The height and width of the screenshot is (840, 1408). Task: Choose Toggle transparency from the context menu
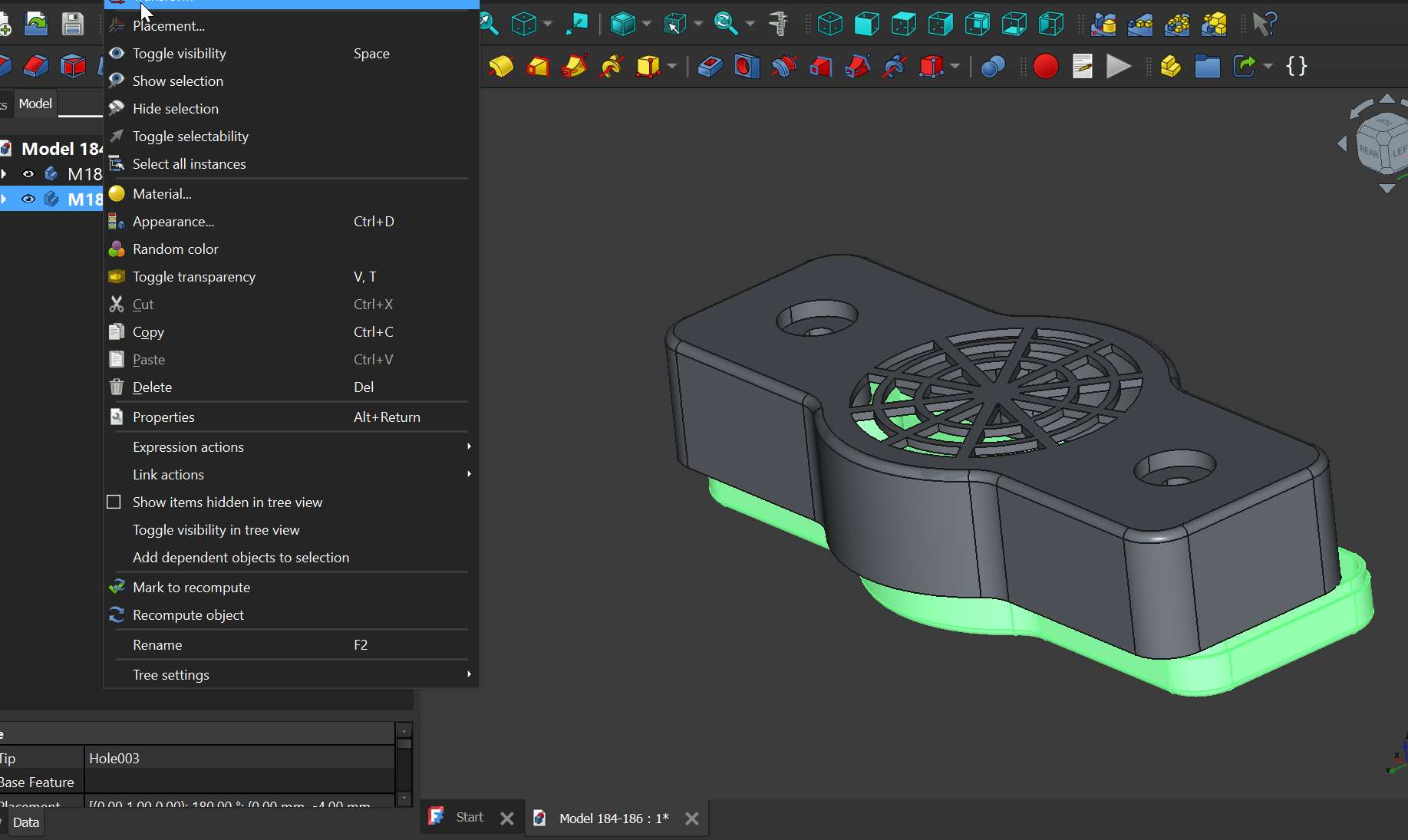tap(194, 277)
